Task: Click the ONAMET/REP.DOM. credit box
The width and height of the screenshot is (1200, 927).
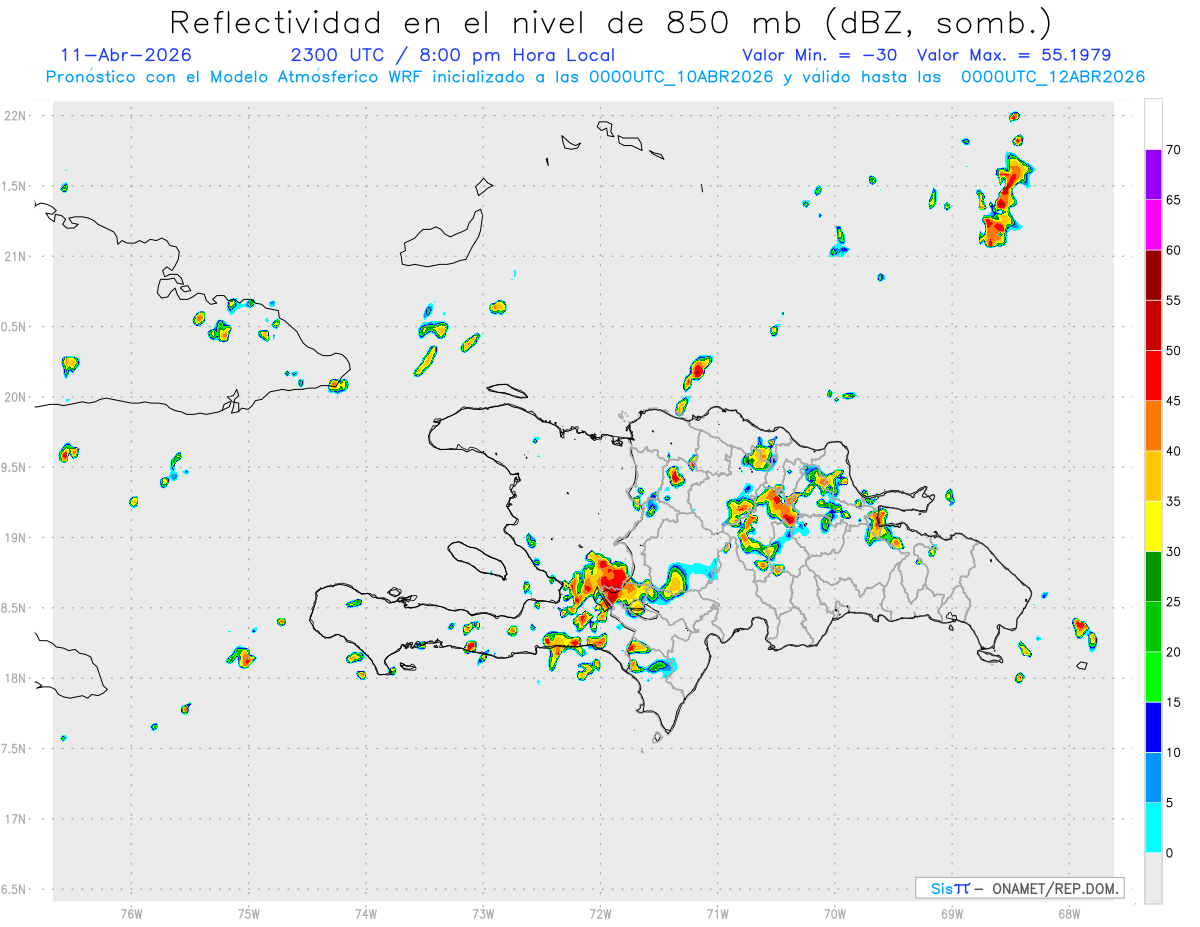Action: 1019,888
